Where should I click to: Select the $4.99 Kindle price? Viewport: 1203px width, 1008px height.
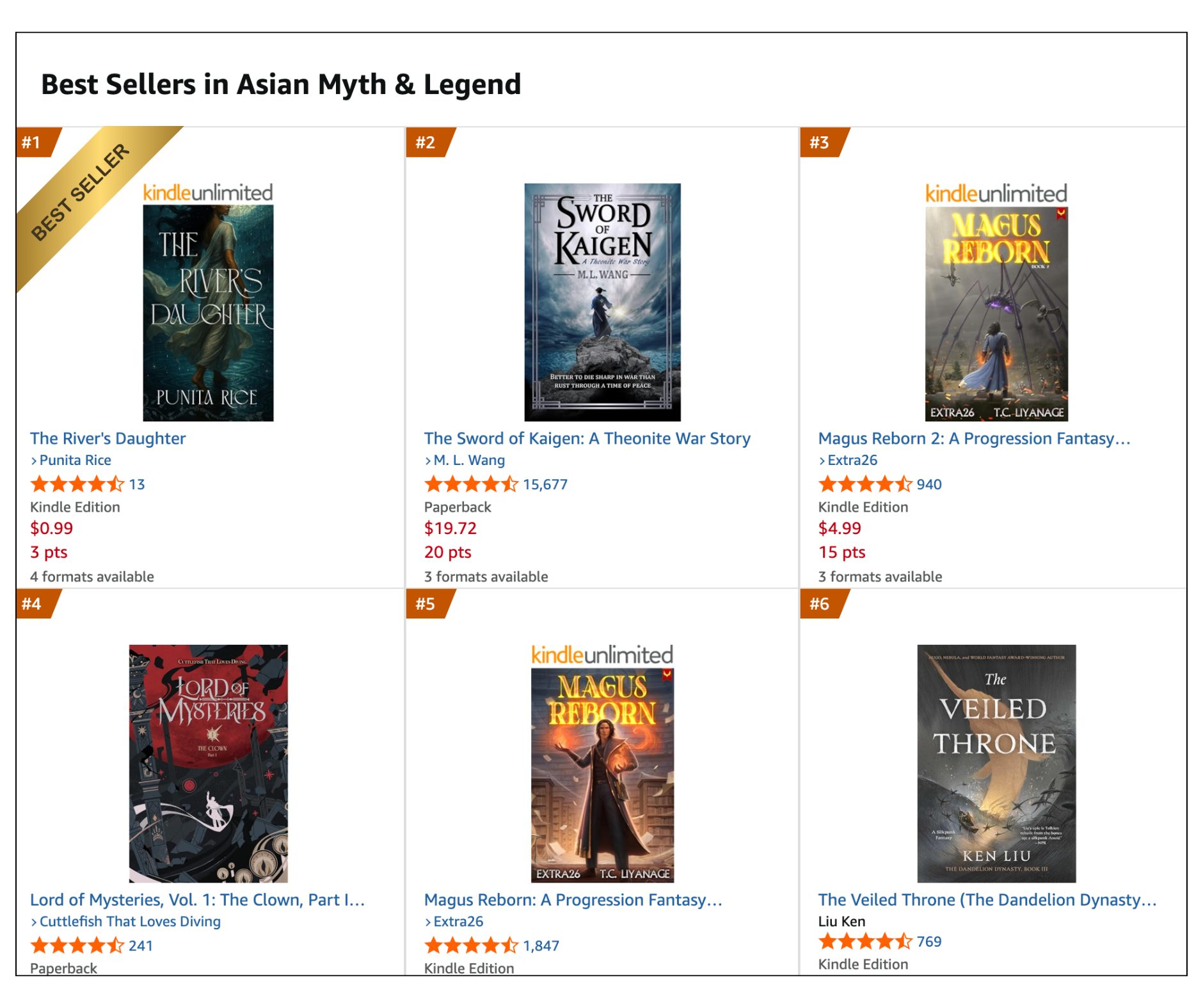tap(840, 528)
